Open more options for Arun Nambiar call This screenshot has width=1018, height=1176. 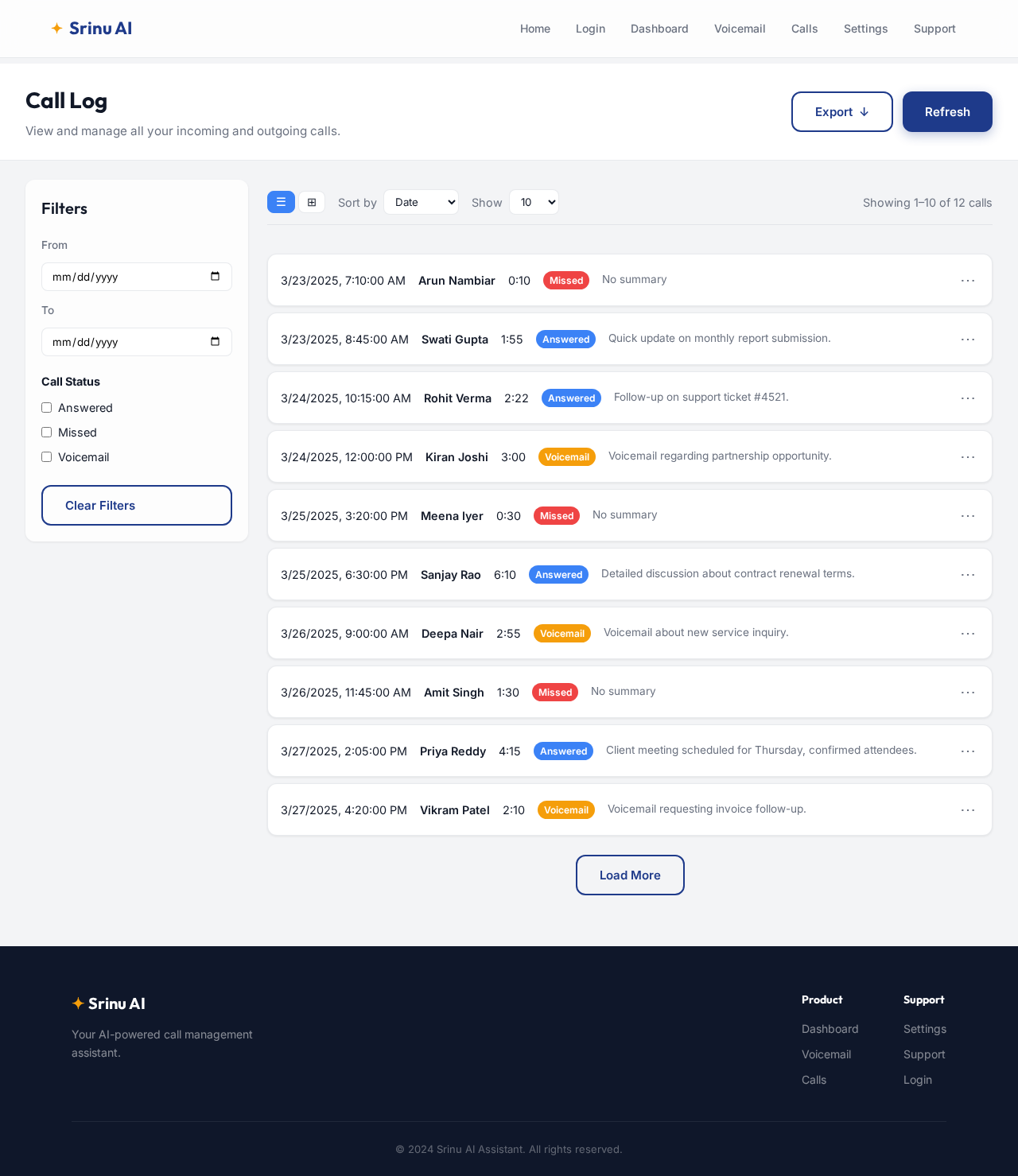click(968, 280)
